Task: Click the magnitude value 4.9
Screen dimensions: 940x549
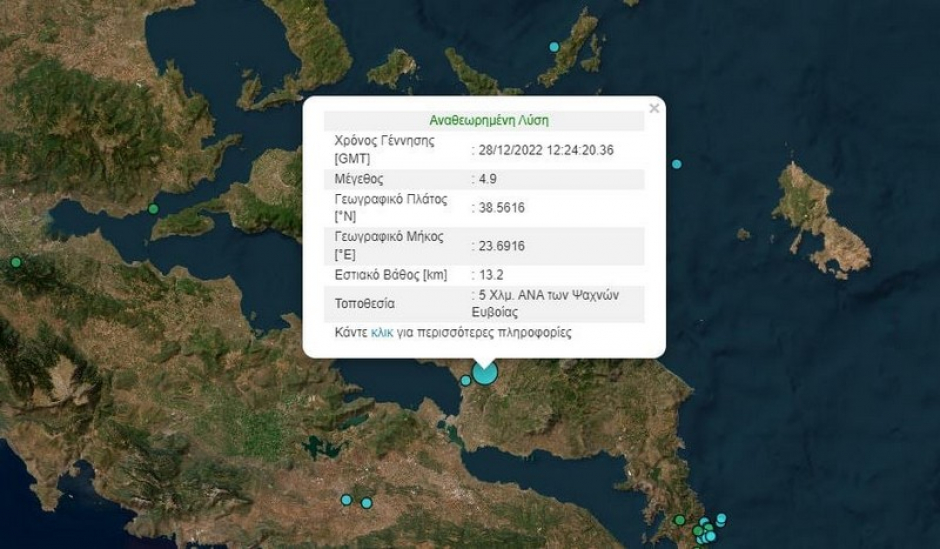Action: pos(487,179)
